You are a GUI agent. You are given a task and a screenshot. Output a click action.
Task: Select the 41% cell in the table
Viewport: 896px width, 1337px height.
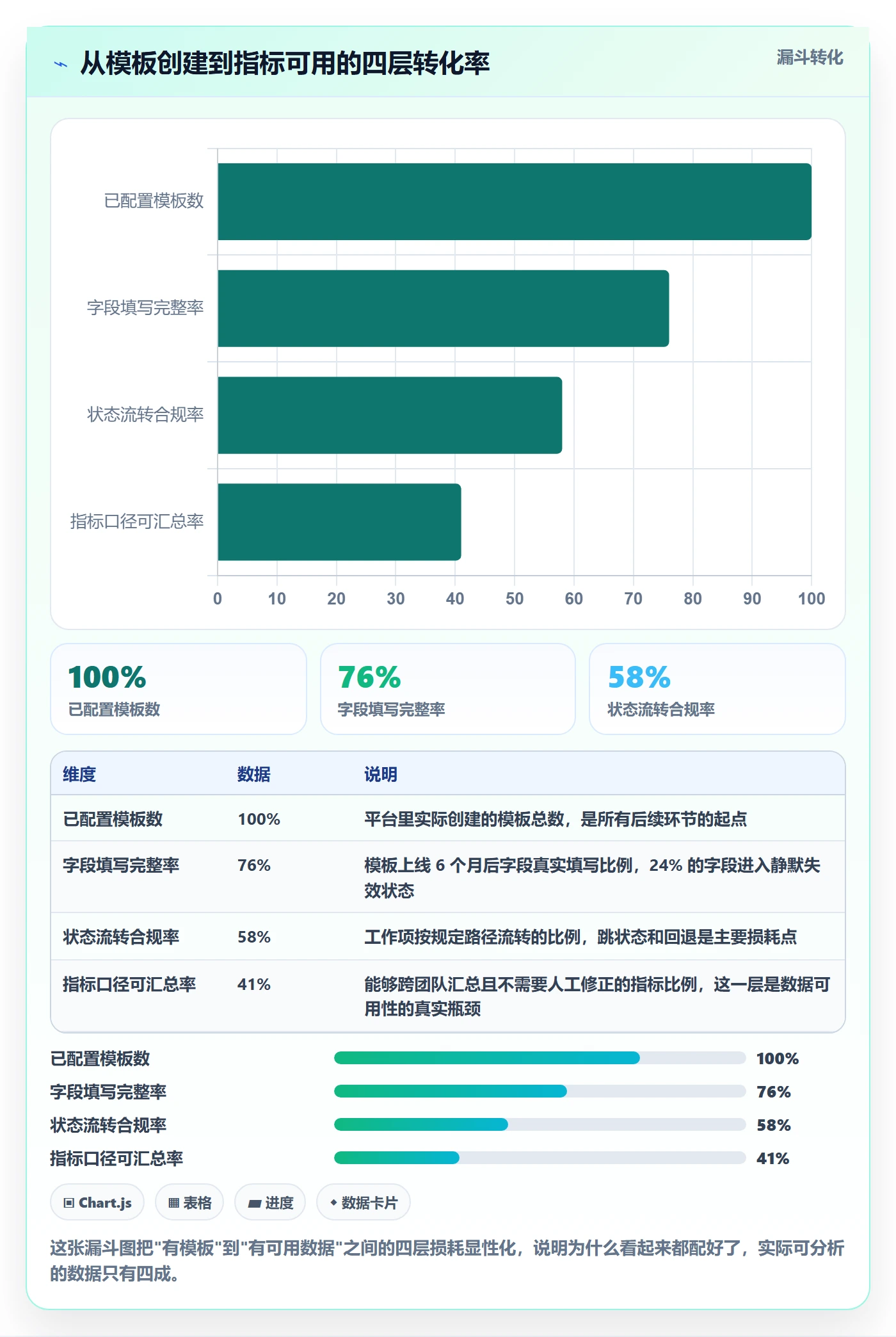[254, 984]
